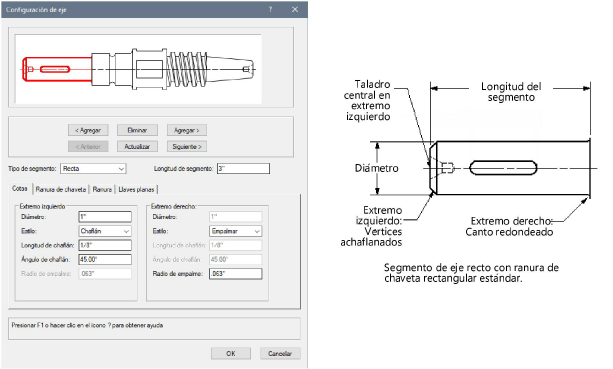Click the left end Diámetro field
Screen dimensions: 613x369
[x=105, y=217]
